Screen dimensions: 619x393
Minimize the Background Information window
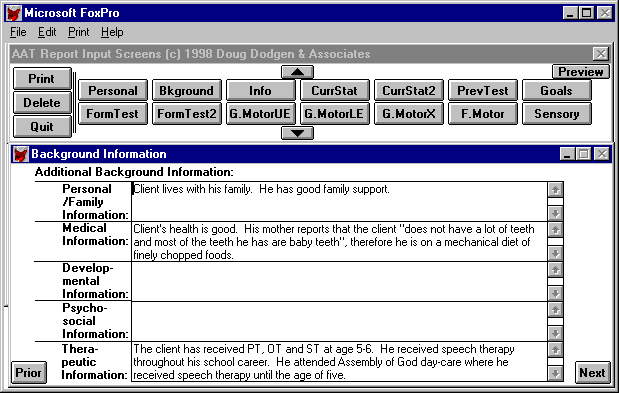[567, 154]
